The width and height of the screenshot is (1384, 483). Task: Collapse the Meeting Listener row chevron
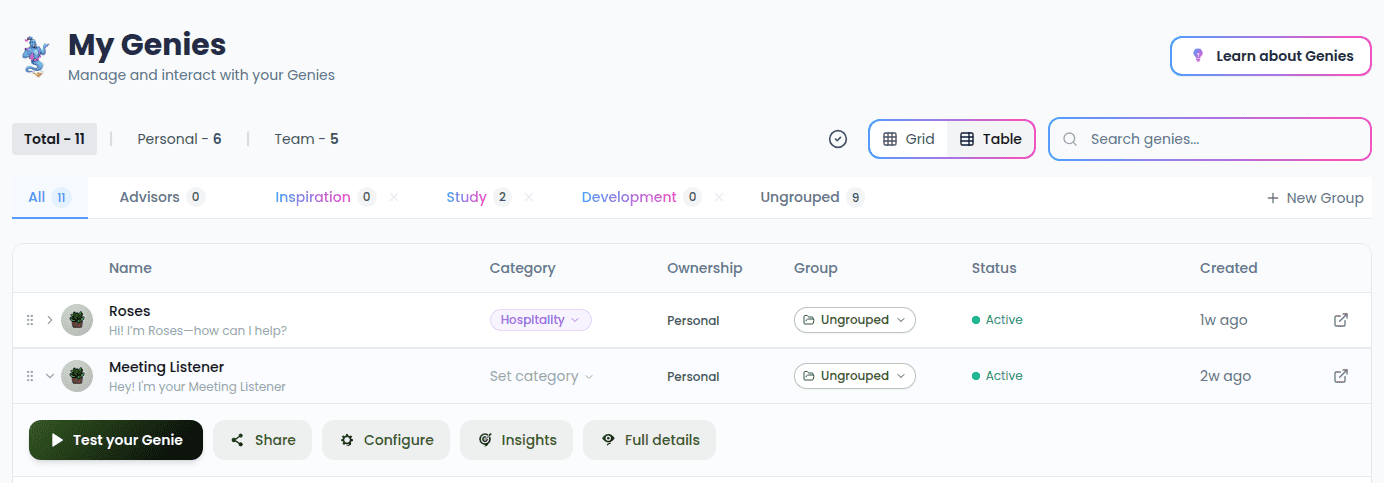tap(50, 376)
